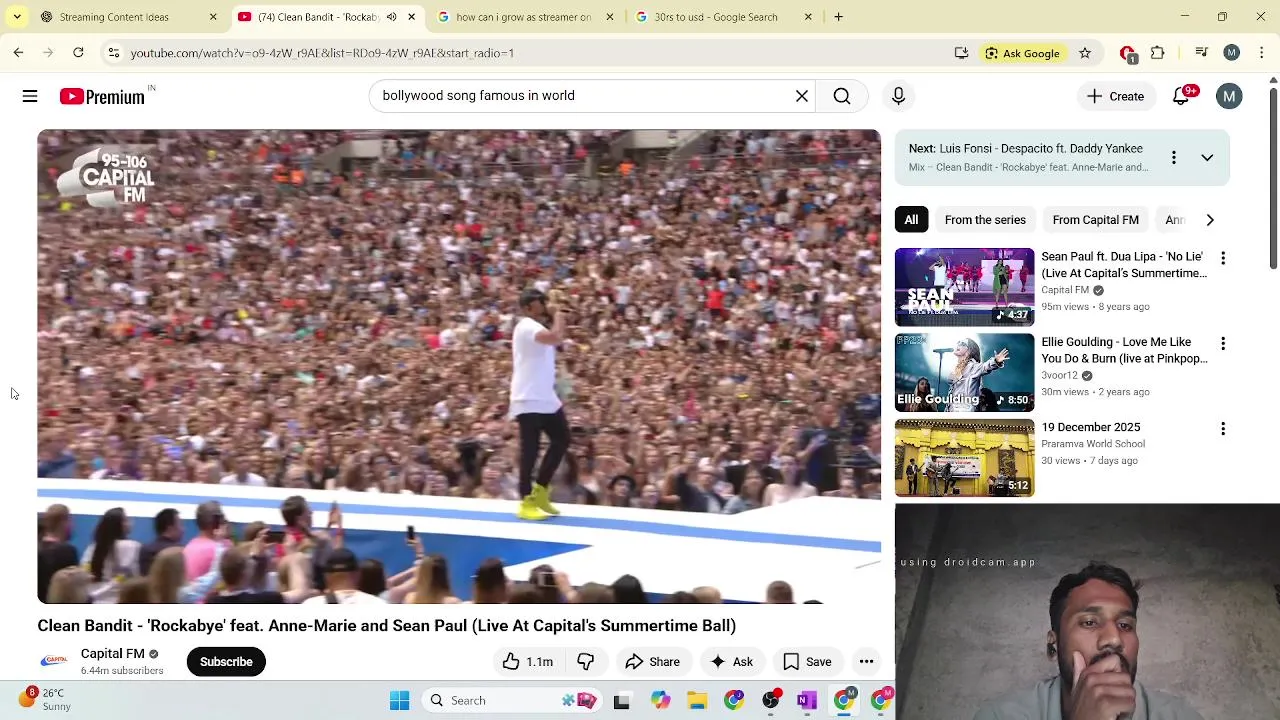Open options for the Sean Paul 'No Lie' video

pos(1222,258)
